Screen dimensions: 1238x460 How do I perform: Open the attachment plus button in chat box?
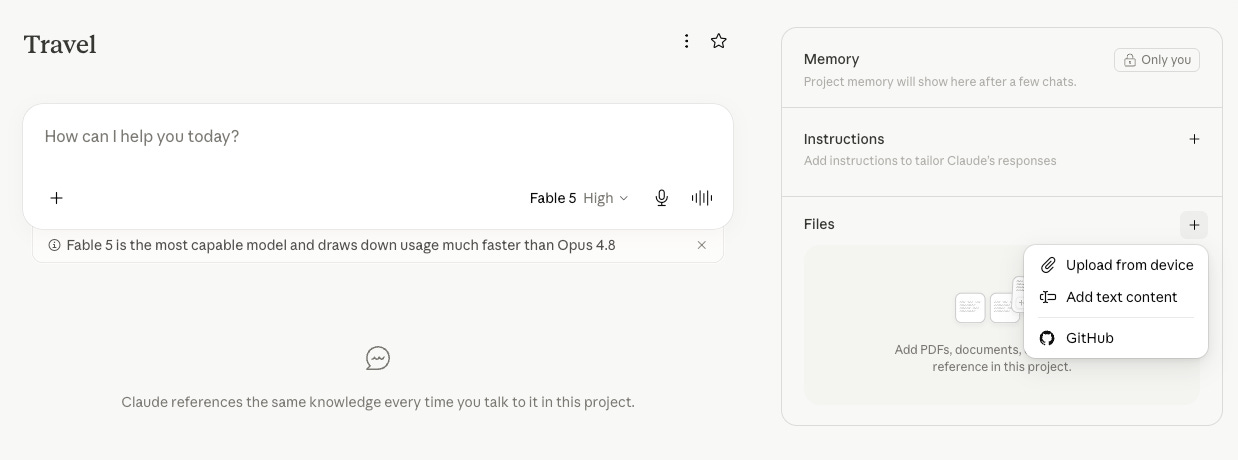(x=57, y=198)
